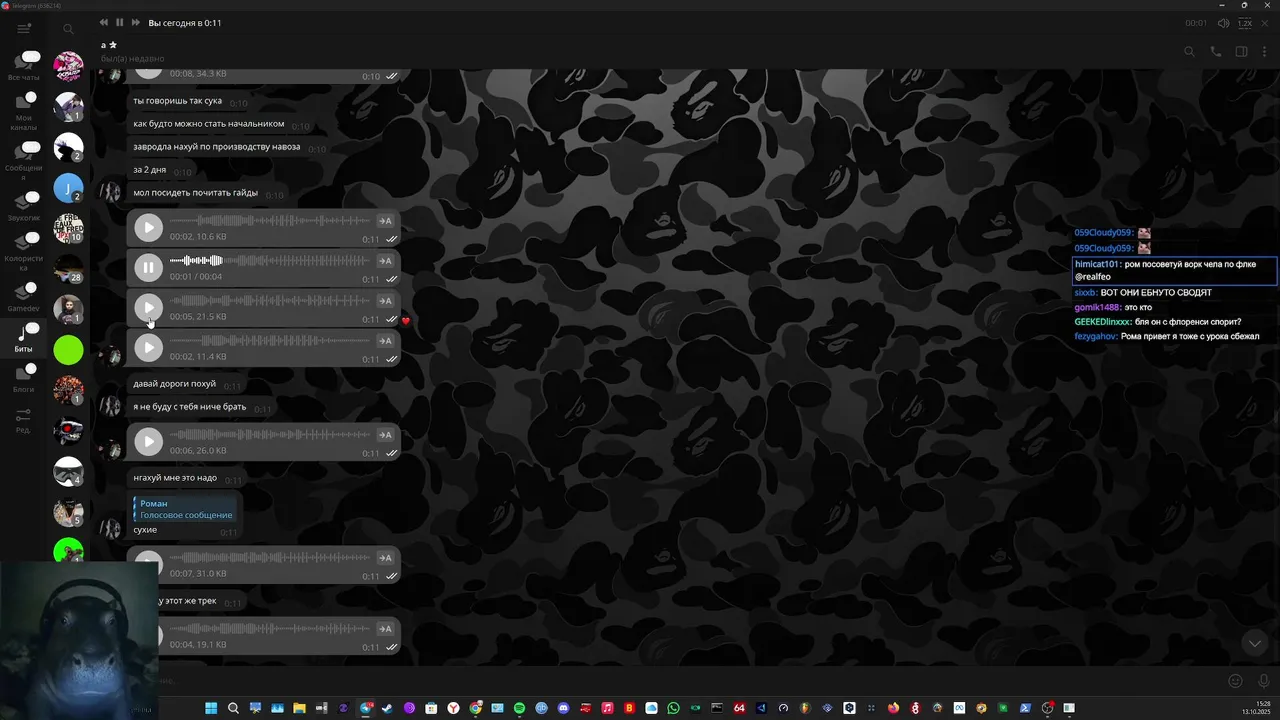Select the 'Мои каналы' folder

(x=24, y=111)
